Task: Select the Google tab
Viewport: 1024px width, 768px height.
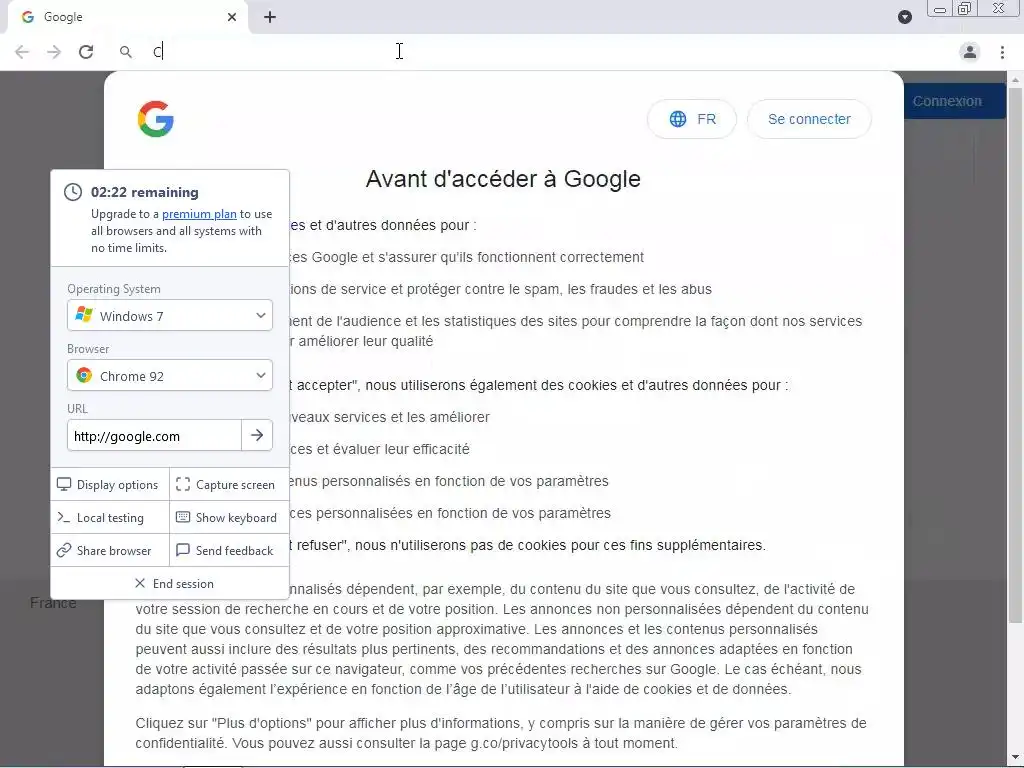Action: 127,18
